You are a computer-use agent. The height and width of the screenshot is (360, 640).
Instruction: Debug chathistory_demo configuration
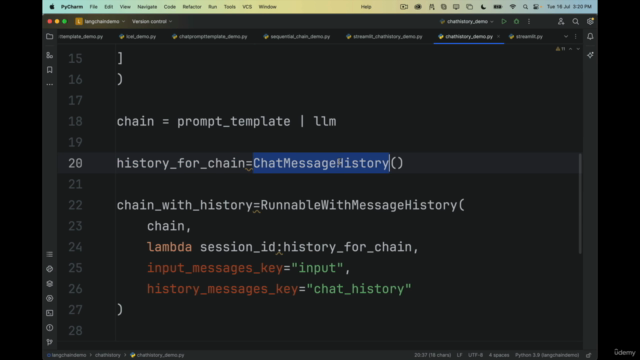pyautogui.click(x=516, y=21)
